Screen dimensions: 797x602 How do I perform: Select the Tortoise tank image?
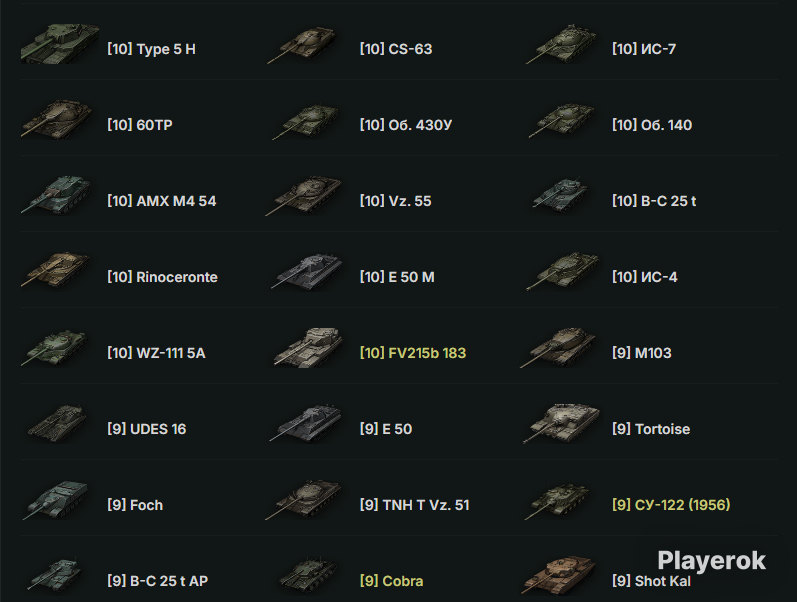coord(562,423)
